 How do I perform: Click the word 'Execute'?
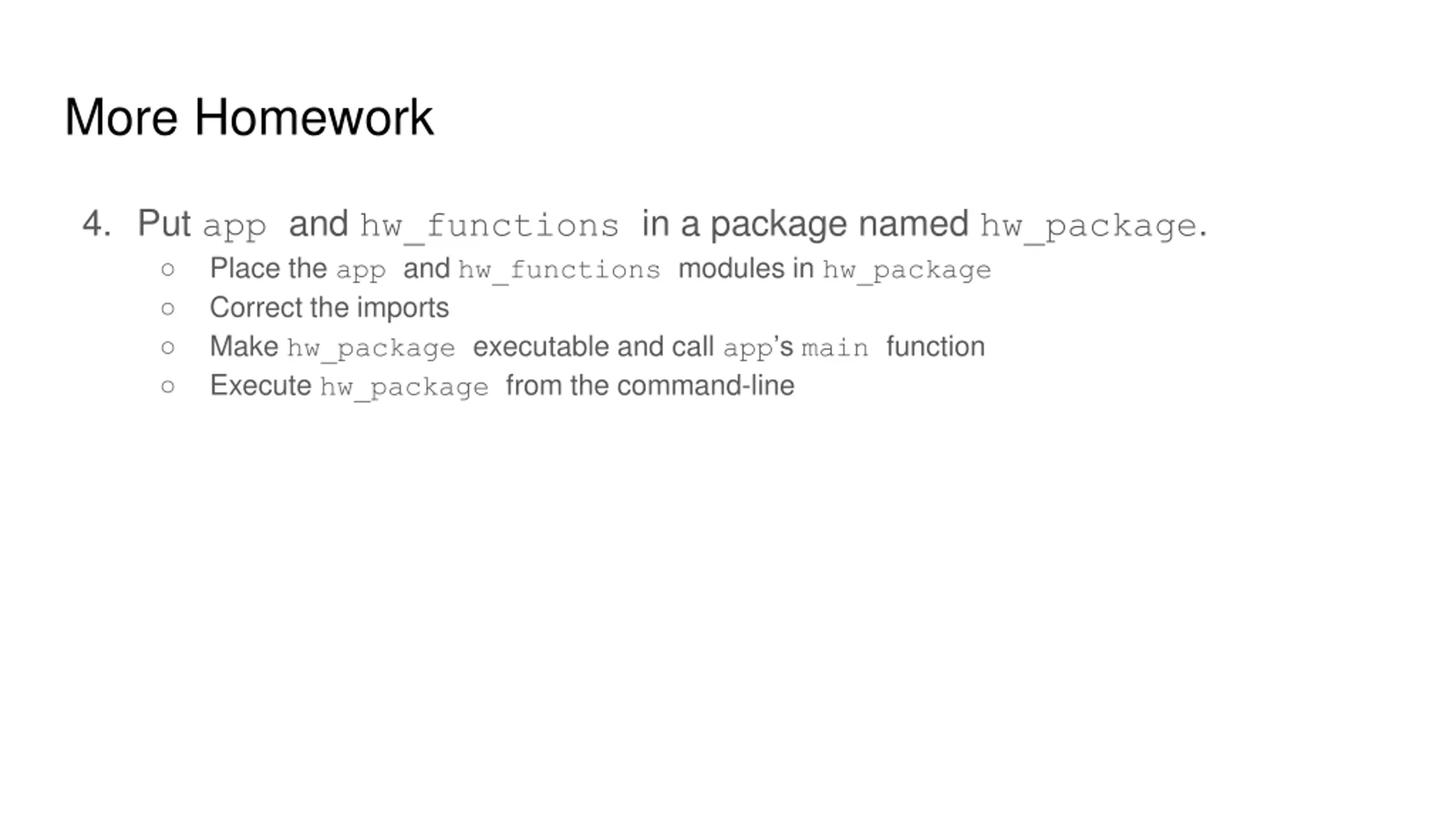click(260, 386)
